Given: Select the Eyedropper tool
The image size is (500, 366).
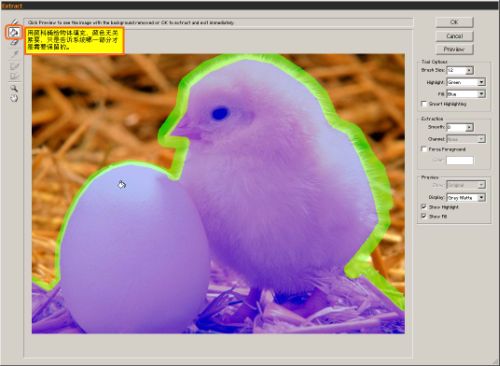Looking at the screenshot, I should [14, 54].
